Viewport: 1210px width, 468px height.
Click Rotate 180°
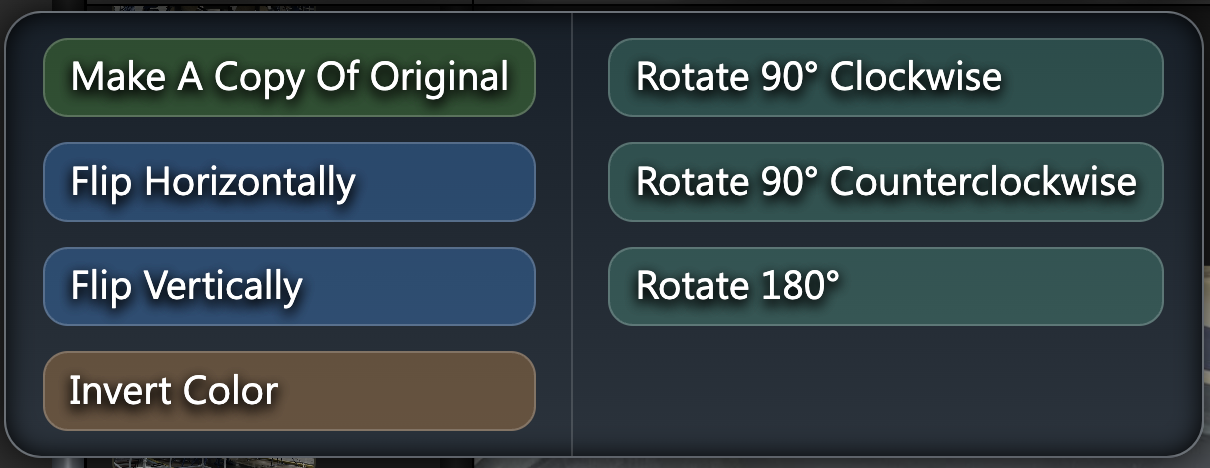[885, 286]
